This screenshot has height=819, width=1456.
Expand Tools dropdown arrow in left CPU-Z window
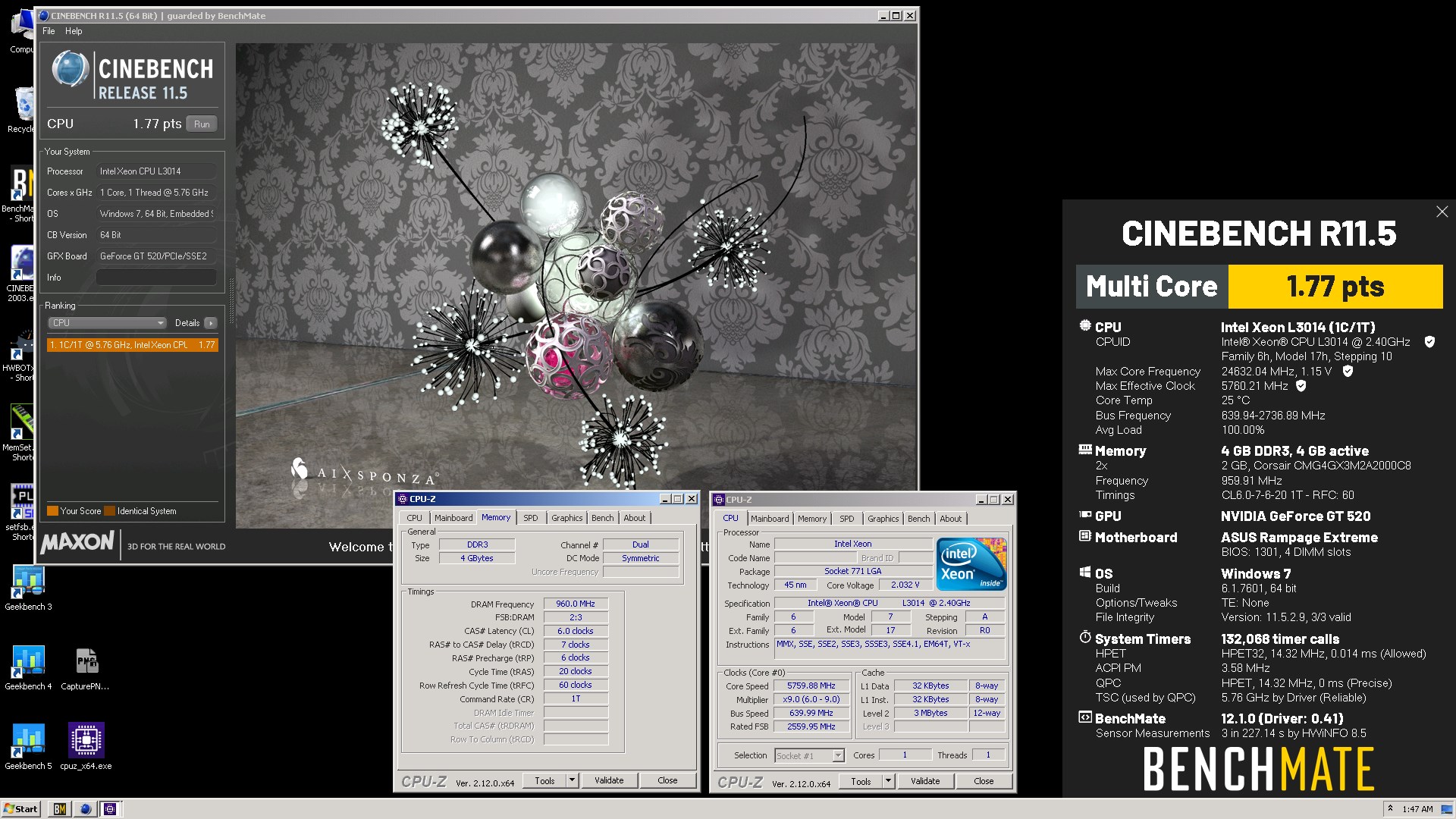tap(573, 780)
